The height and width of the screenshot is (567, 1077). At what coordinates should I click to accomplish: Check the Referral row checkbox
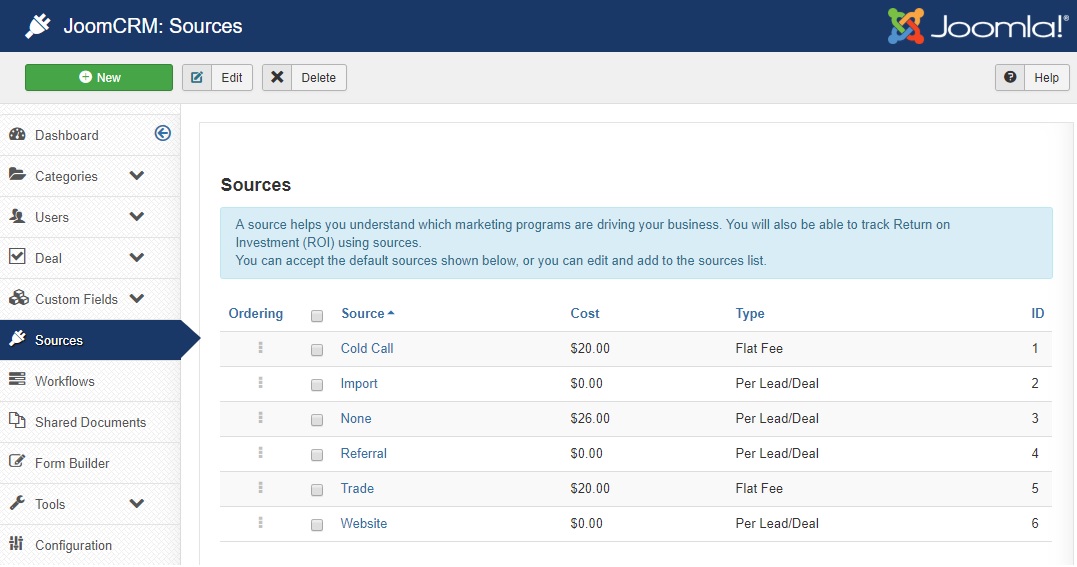click(317, 455)
